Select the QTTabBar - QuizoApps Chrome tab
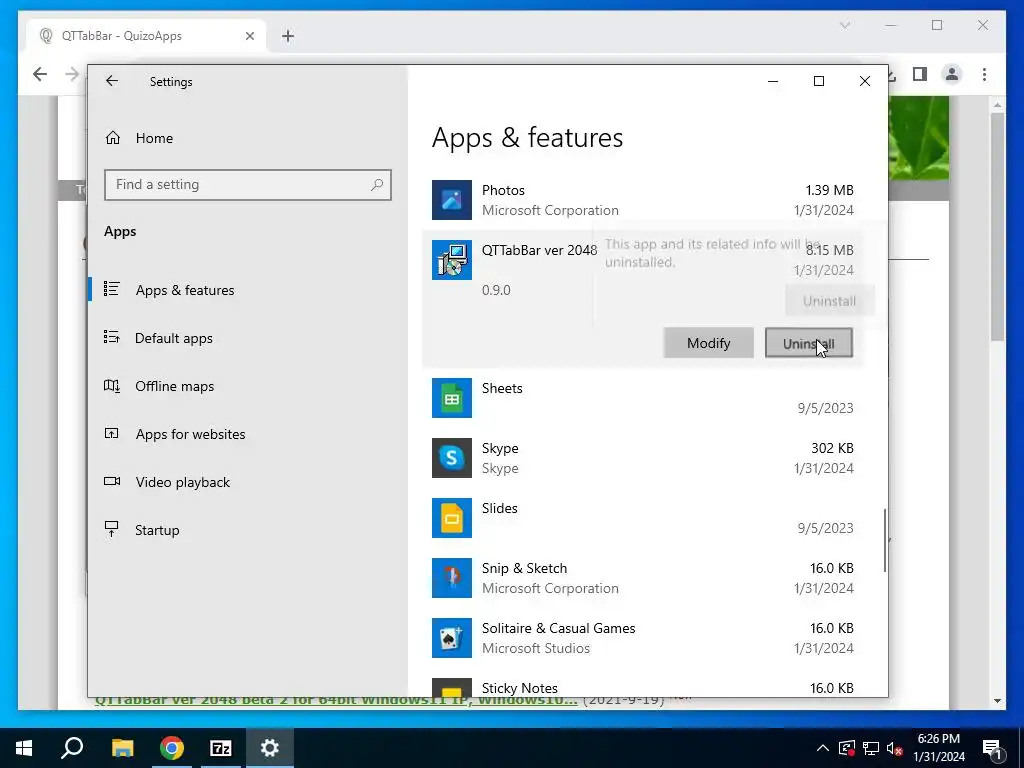Viewport: 1024px width, 768px height. 147,36
